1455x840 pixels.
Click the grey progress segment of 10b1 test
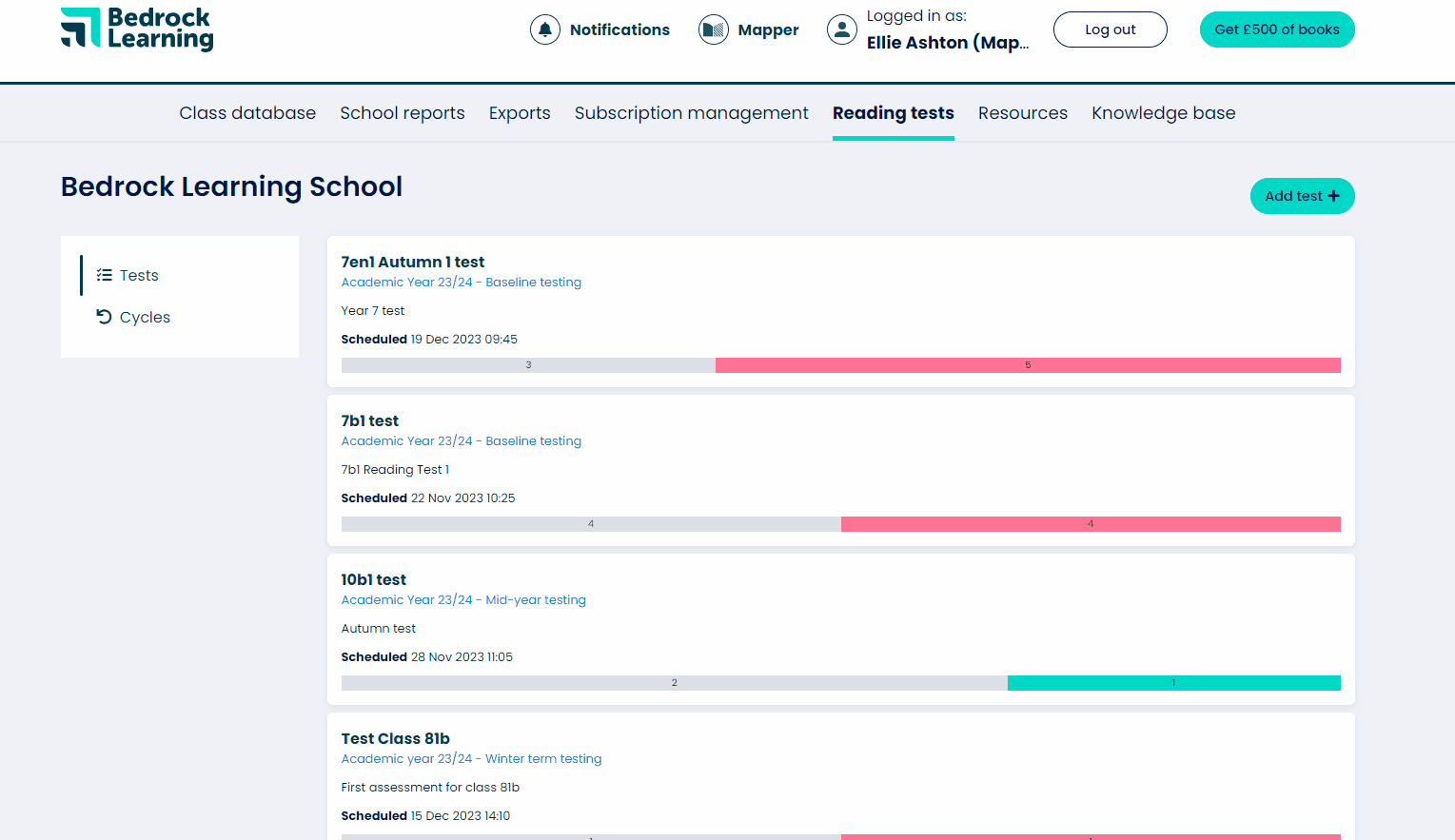[x=675, y=683]
